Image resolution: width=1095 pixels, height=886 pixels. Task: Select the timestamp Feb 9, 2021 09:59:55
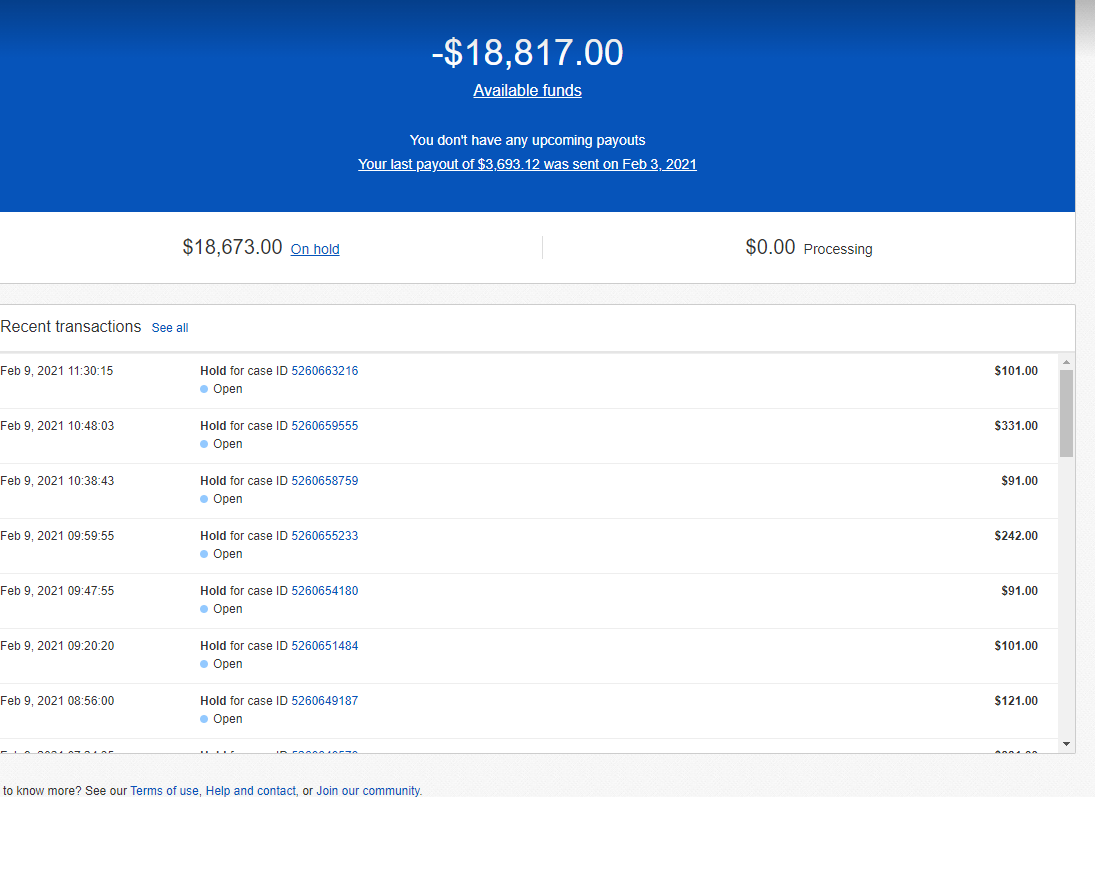coord(57,536)
